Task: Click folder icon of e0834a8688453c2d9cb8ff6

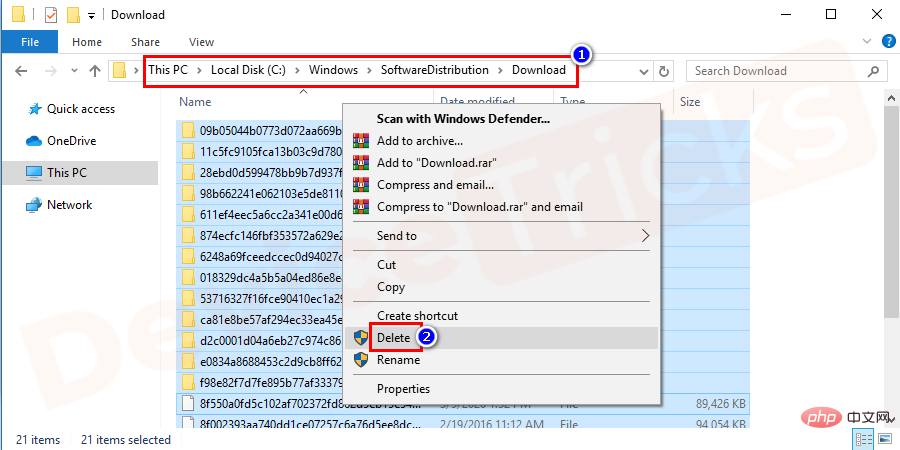Action: [188, 361]
